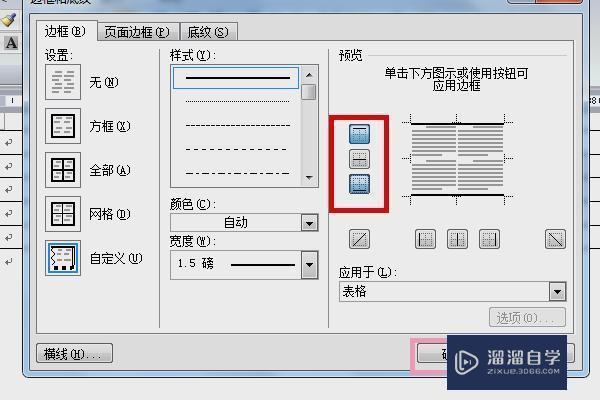600x400 pixels.
Task: Toggle the left border button
Action: 425,239
